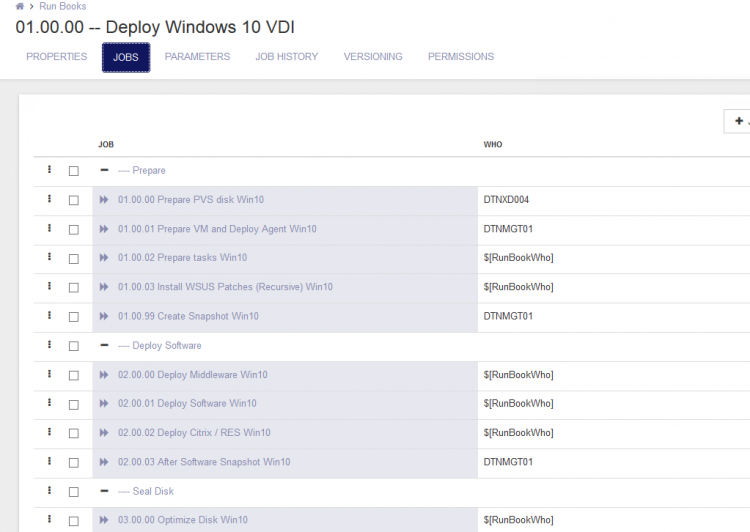Click the WHO column header
750x532 pixels.
pyautogui.click(x=493, y=144)
